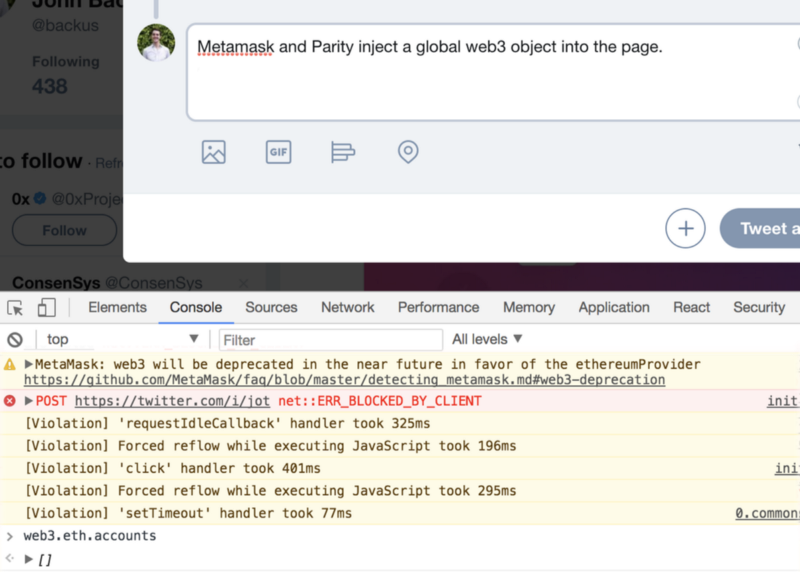Add location with the pin icon
800x572 pixels.
(x=408, y=152)
